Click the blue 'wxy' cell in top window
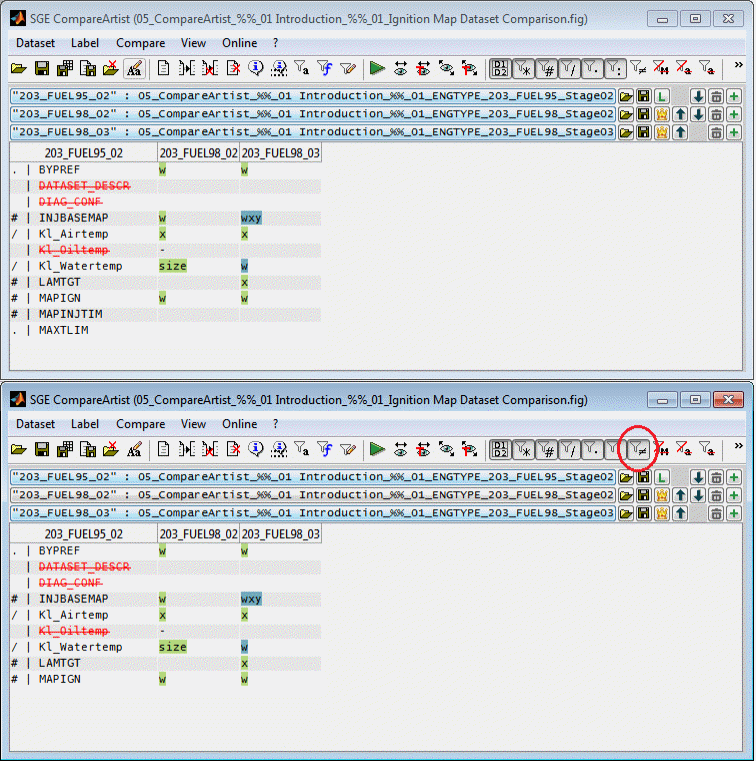The image size is (756, 761). click(x=251, y=218)
